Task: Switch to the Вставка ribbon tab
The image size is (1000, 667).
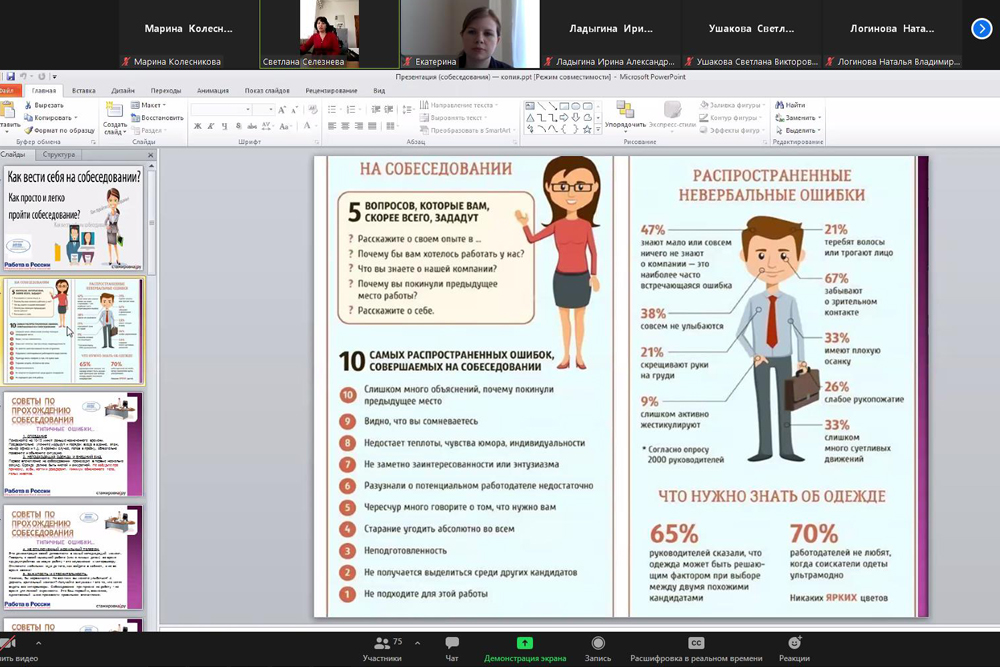Action: coord(84,90)
